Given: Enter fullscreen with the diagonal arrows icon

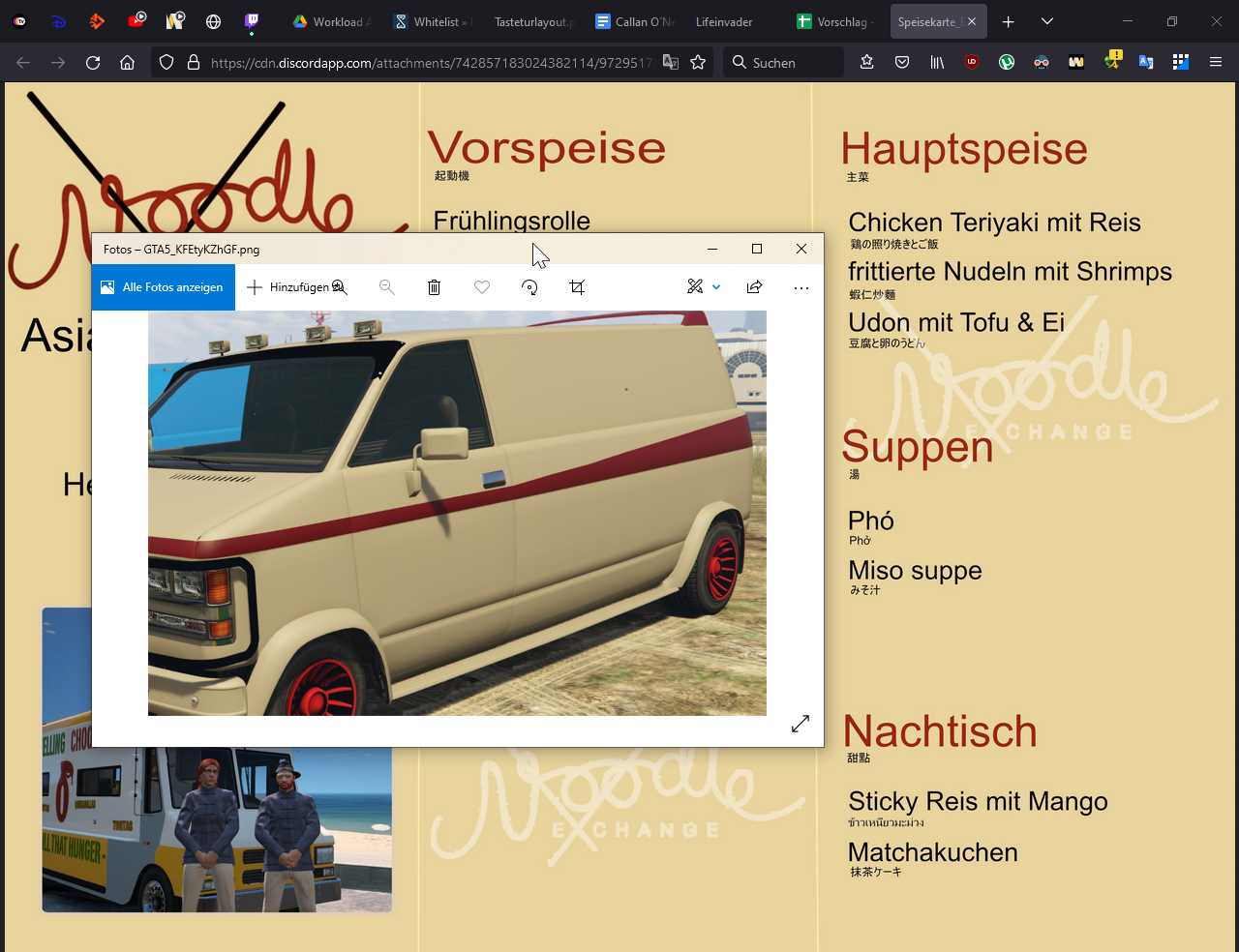Looking at the screenshot, I should pyautogui.click(x=801, y=724).
